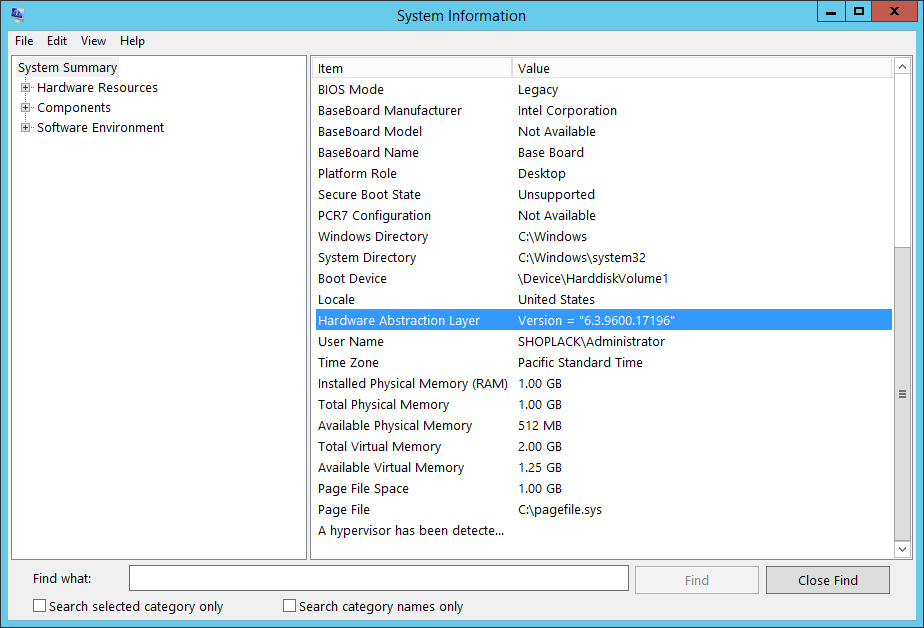The height and width of the screenshot is (628, 924).
Task: Sort by the Item column header
Action: pos(411,68)
